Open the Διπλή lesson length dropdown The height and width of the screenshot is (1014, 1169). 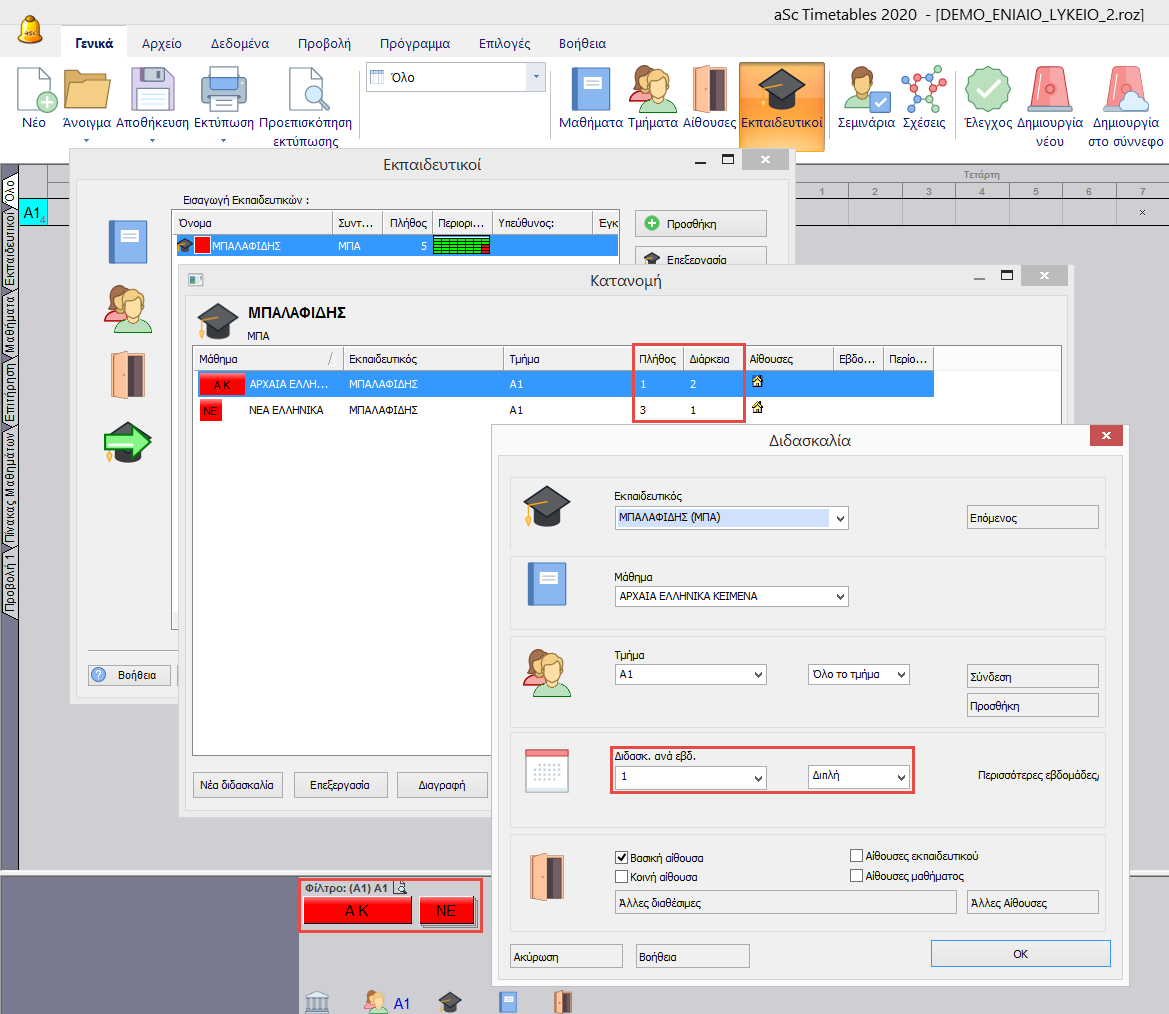(x=901, y=778)
